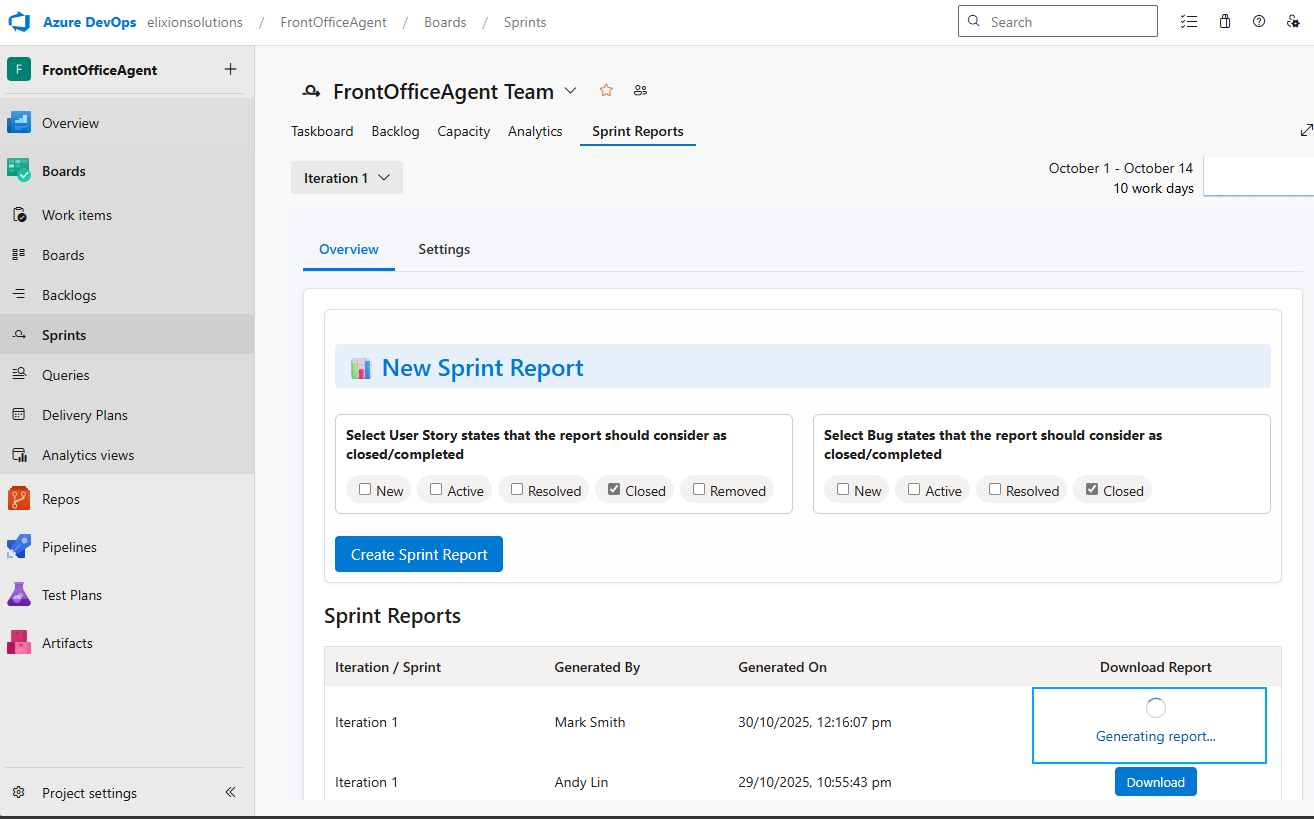Open the Repos section icon
Screen dimensions: 1314x819
(19, 499)
